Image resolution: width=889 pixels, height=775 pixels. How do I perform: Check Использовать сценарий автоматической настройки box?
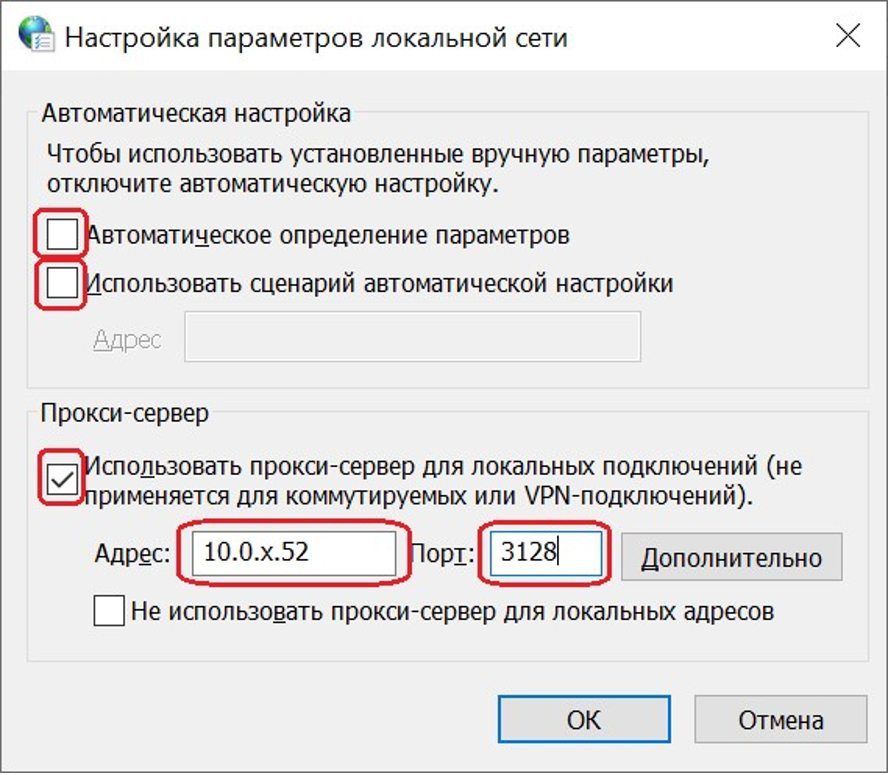pyautogui.click(x=62, y=284)
